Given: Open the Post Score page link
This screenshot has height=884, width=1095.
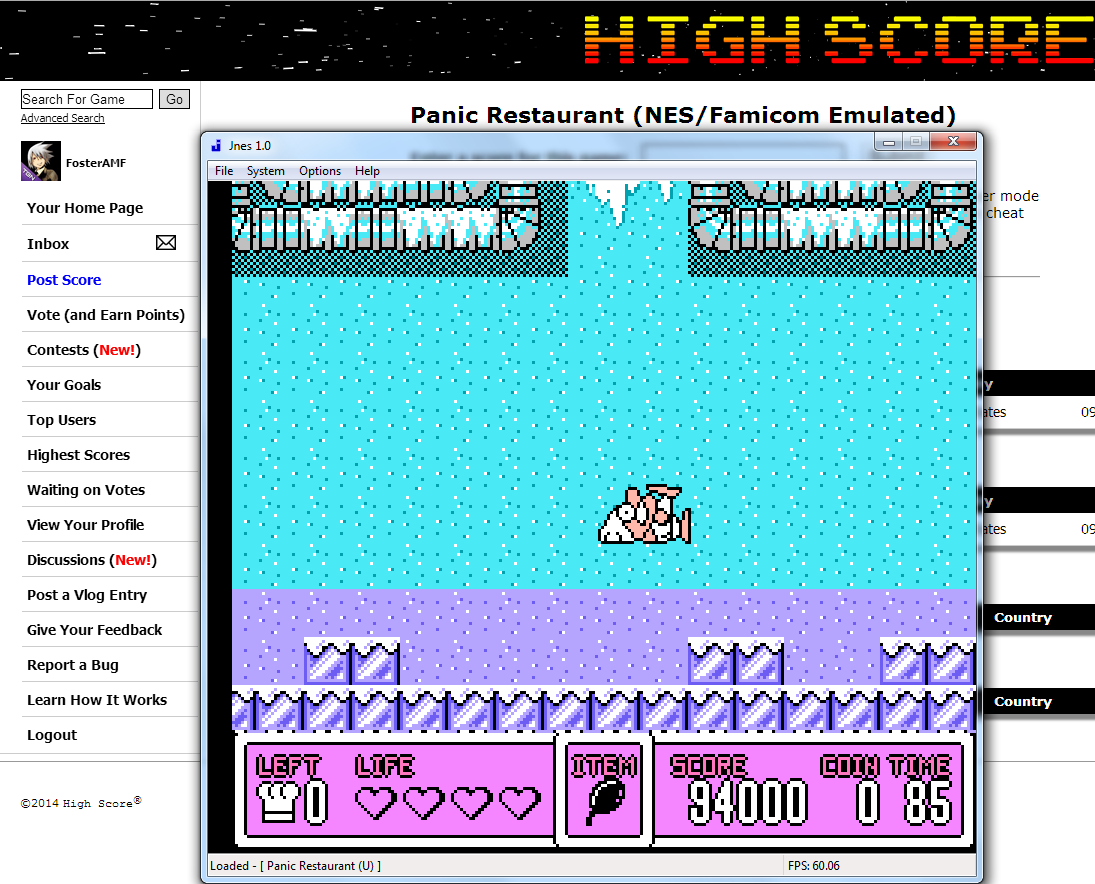Looking at the screenshot, I should point(64,280).
